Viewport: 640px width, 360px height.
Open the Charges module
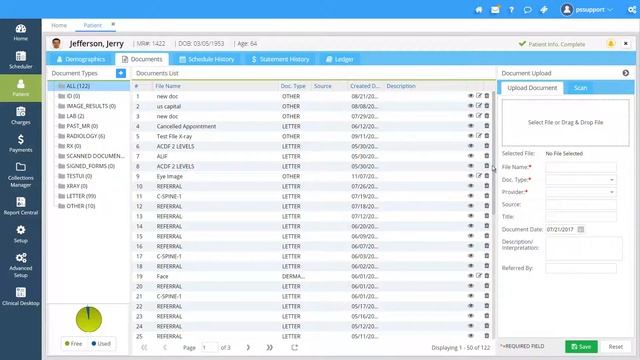click(20, 116)
